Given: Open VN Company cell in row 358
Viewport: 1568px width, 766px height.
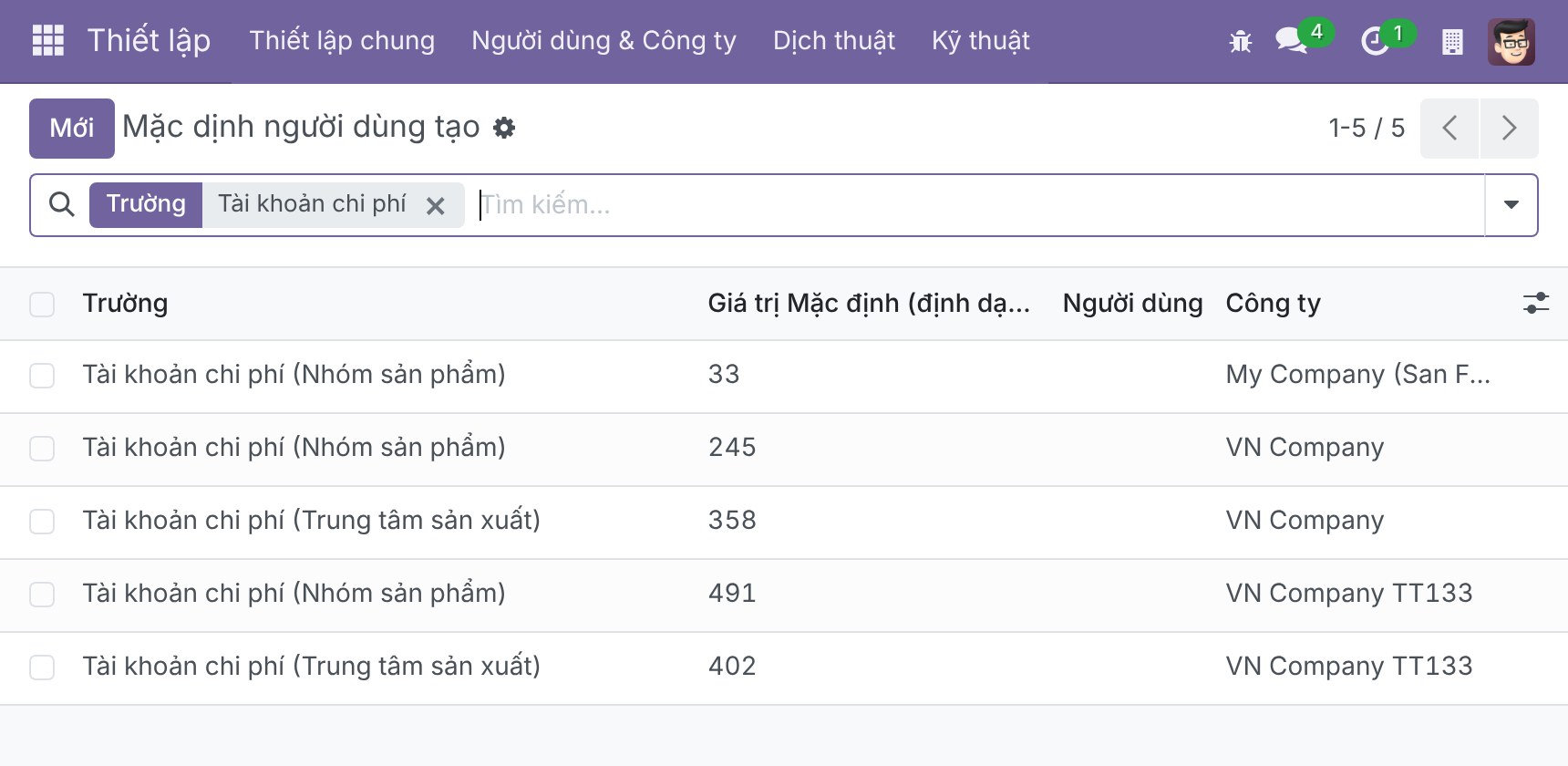Looking at the screenshot, I should (x=1305, y=521).
